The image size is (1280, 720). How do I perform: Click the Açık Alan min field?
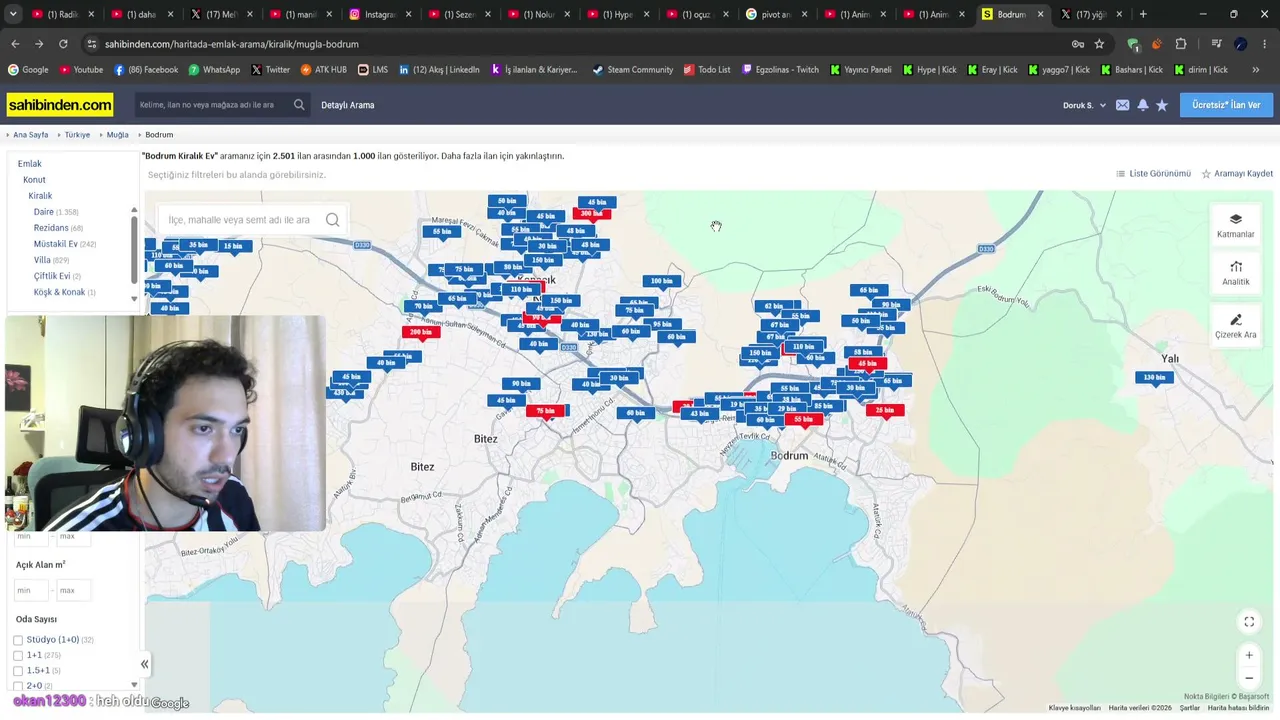(30, 591)
